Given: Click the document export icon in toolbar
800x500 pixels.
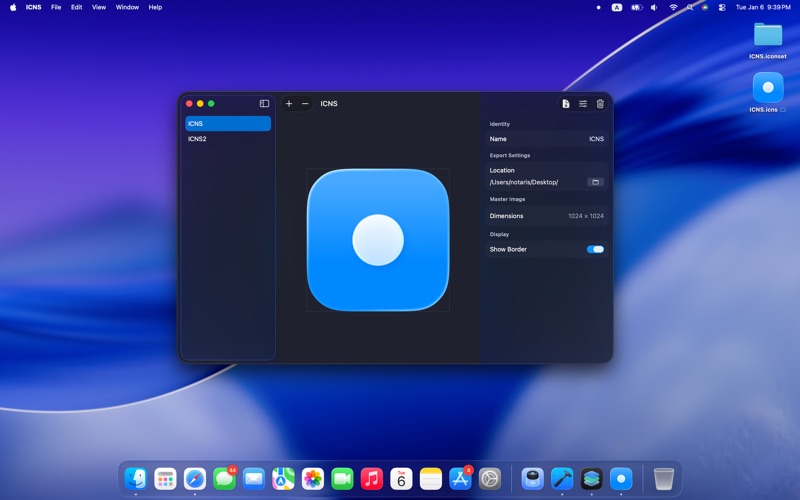Looking at the screenshot, I should tap(566, 104).
